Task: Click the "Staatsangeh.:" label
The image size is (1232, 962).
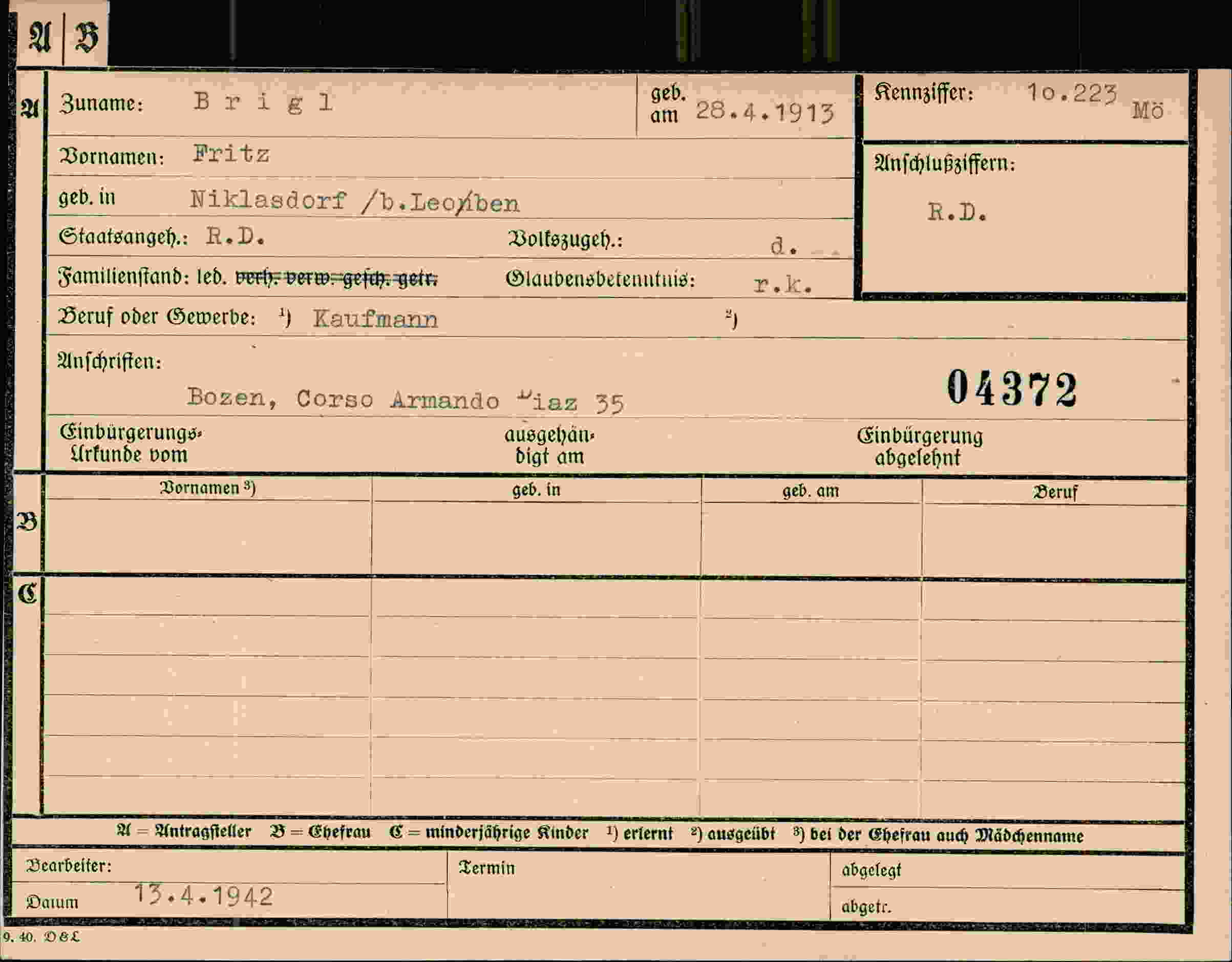Action: coord(123,237)
